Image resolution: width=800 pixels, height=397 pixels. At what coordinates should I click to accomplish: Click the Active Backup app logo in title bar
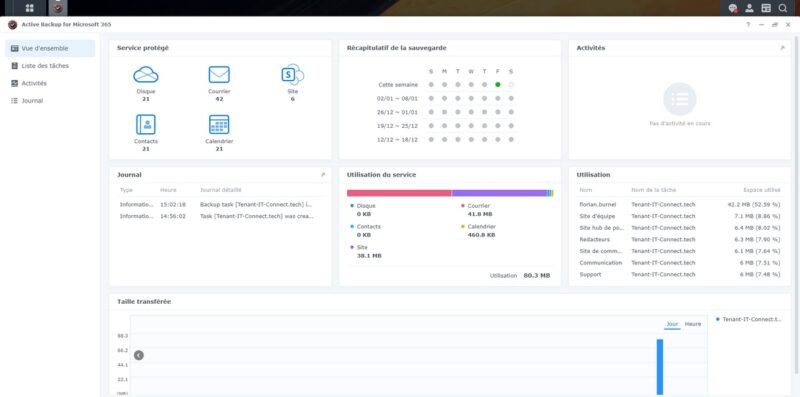12,24
